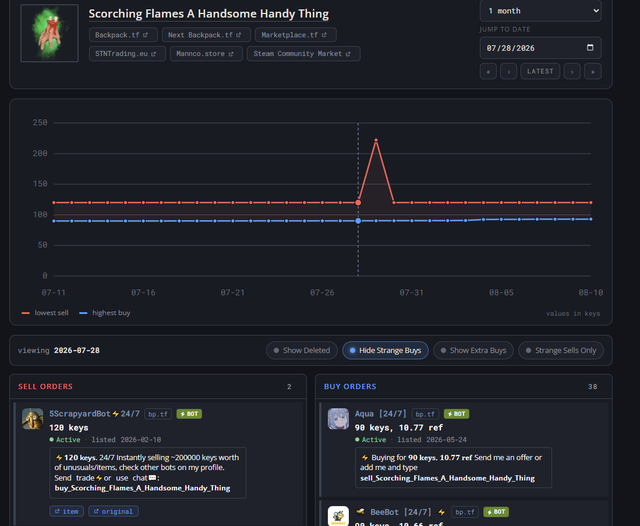Click the sell orders count 2

[x=289, y=386]
